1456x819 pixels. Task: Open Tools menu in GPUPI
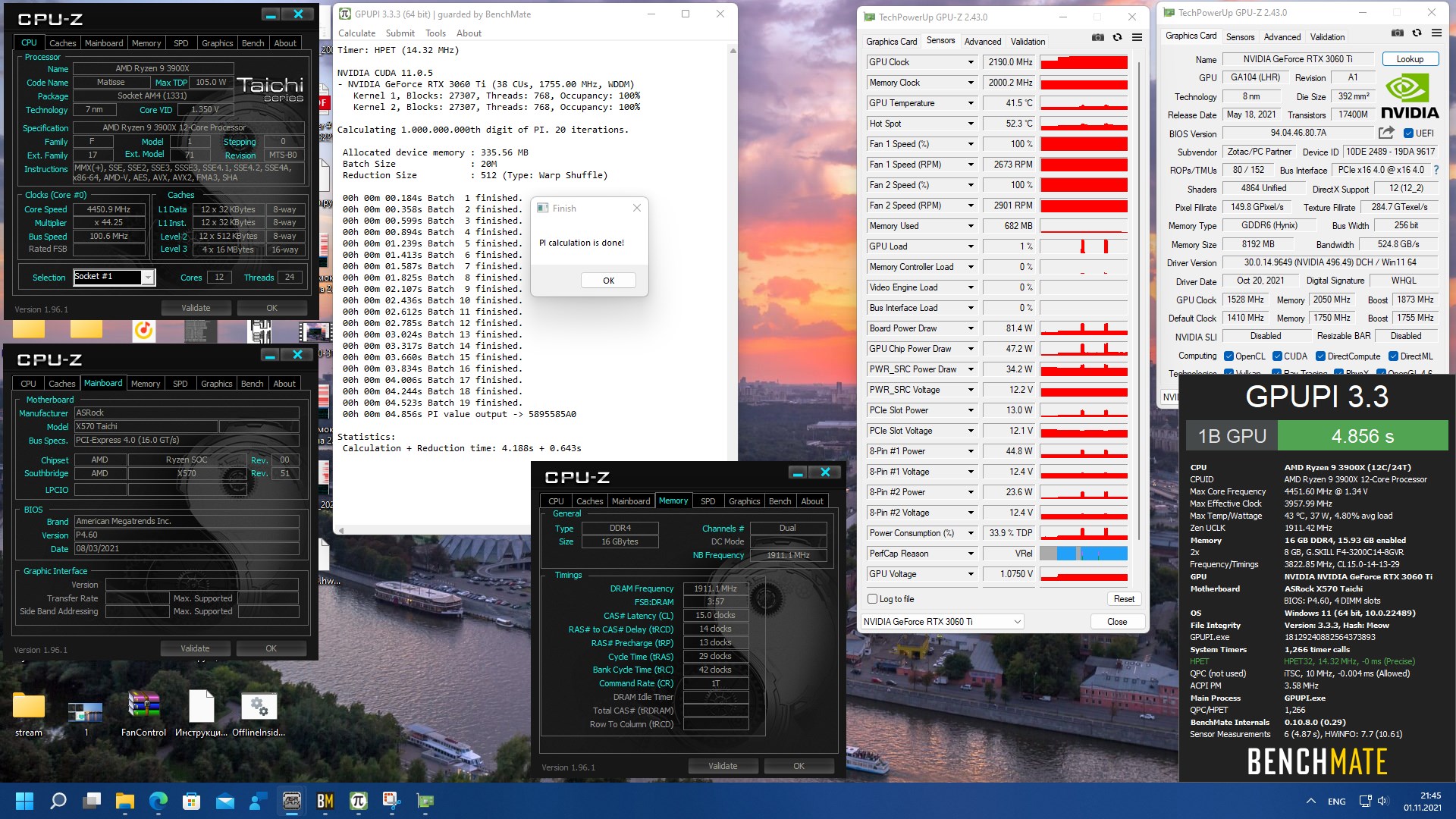pos(435,33)
